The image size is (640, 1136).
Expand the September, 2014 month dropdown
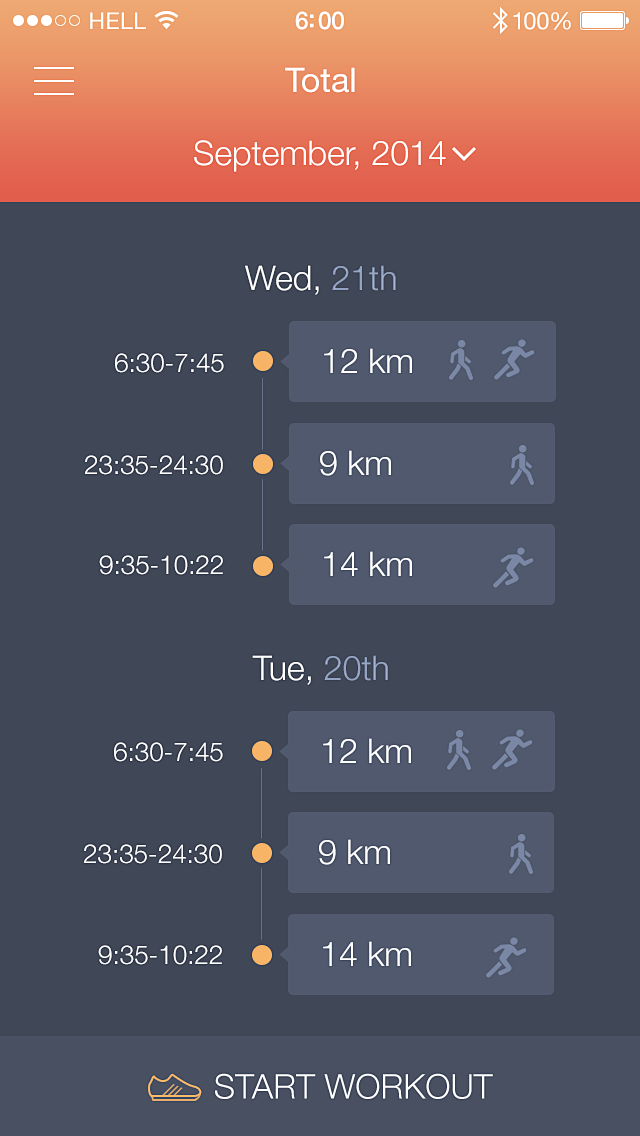click(x=320, y=154)
